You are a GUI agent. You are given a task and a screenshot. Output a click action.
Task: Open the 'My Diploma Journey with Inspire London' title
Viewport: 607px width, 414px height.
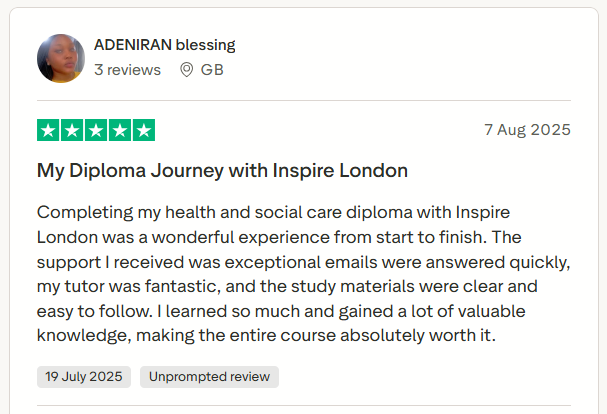(222, 171)
